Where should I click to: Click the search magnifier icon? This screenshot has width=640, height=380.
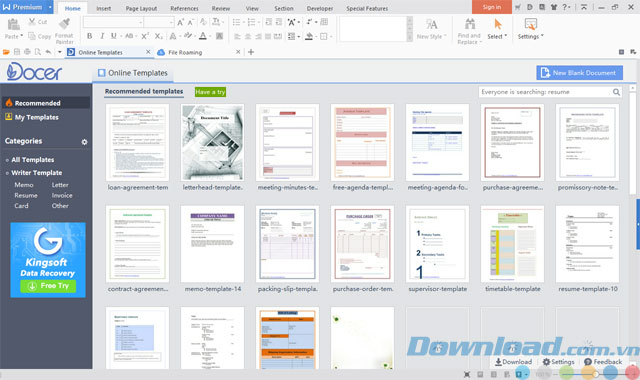pos(616,92)
